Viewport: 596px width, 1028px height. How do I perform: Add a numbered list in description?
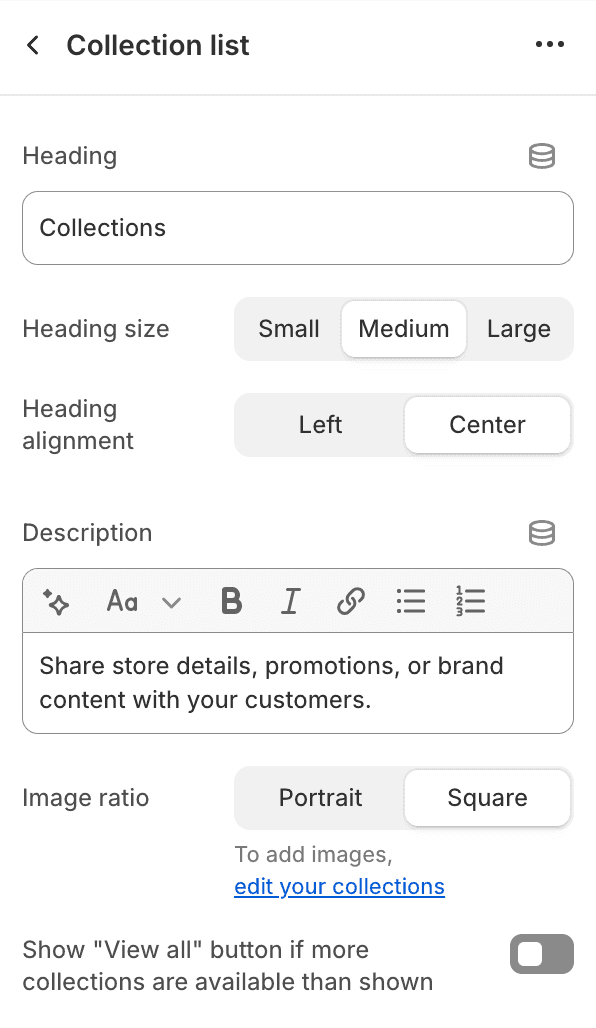[470, 601]
